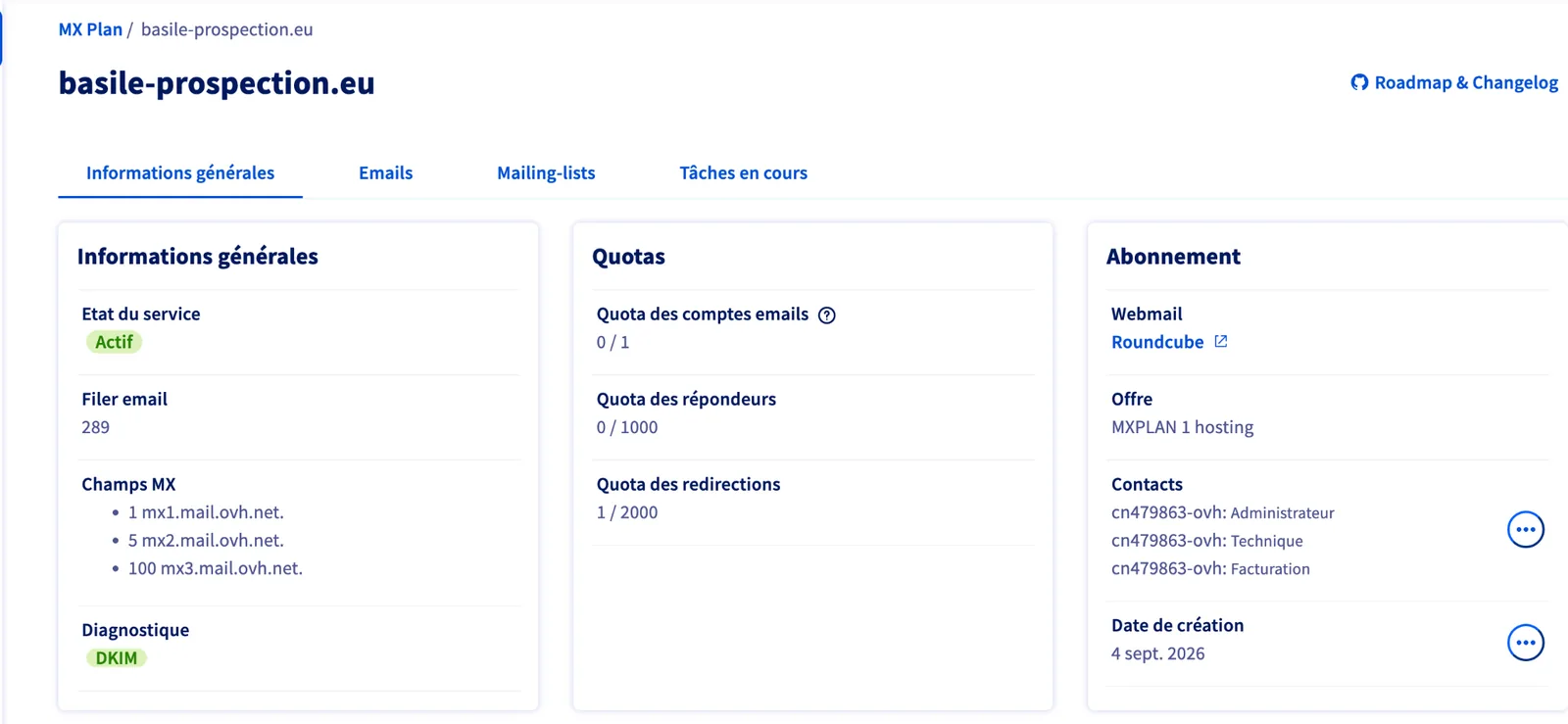Screen dimensions: 1568x724
Task: Open the Roundcube webmail link
Action: 1157,342
